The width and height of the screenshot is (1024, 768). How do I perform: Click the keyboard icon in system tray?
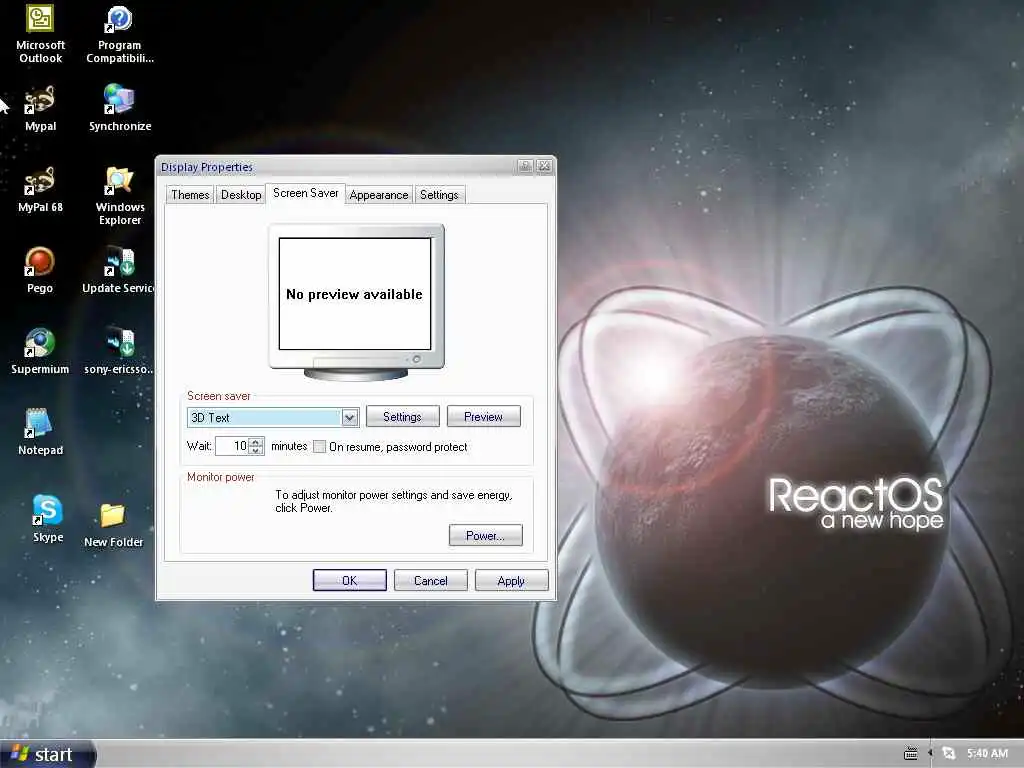click(910, 754)
